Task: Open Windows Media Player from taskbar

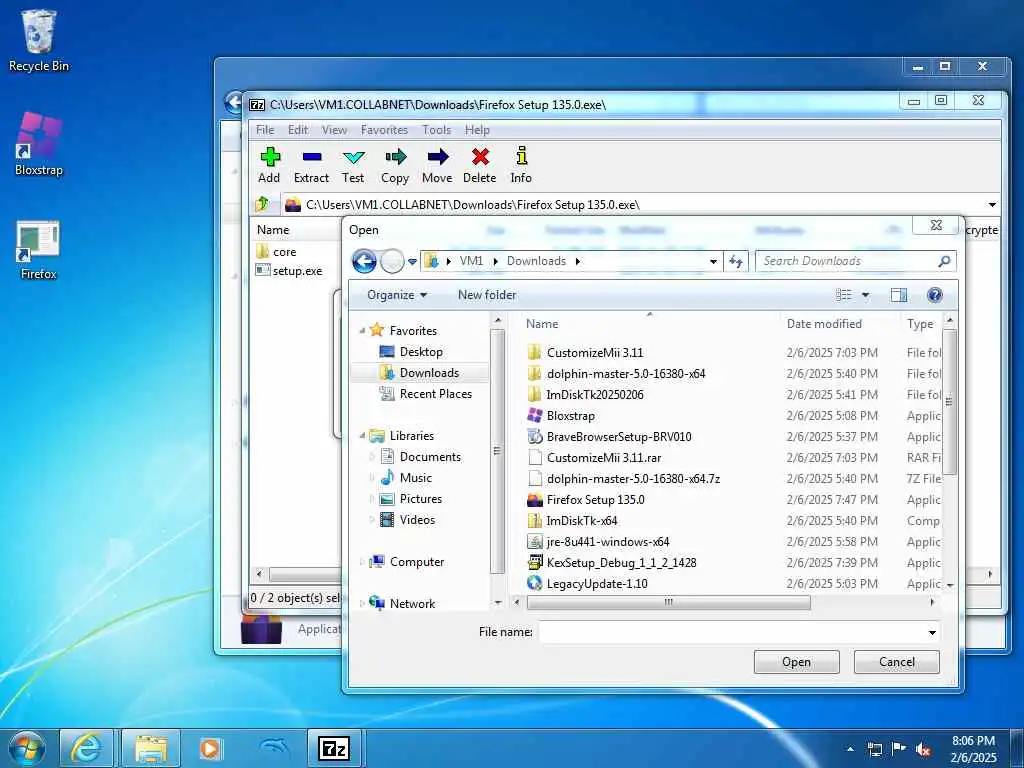Action: 210,748
